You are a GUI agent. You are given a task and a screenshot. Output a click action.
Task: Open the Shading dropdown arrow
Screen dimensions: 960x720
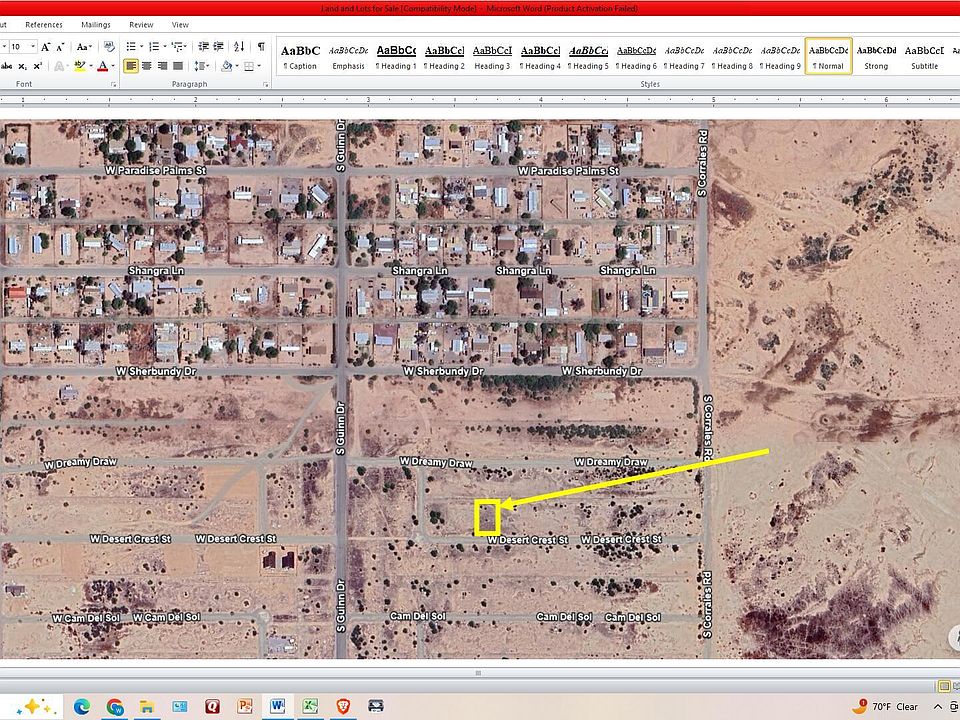point(236,66)
